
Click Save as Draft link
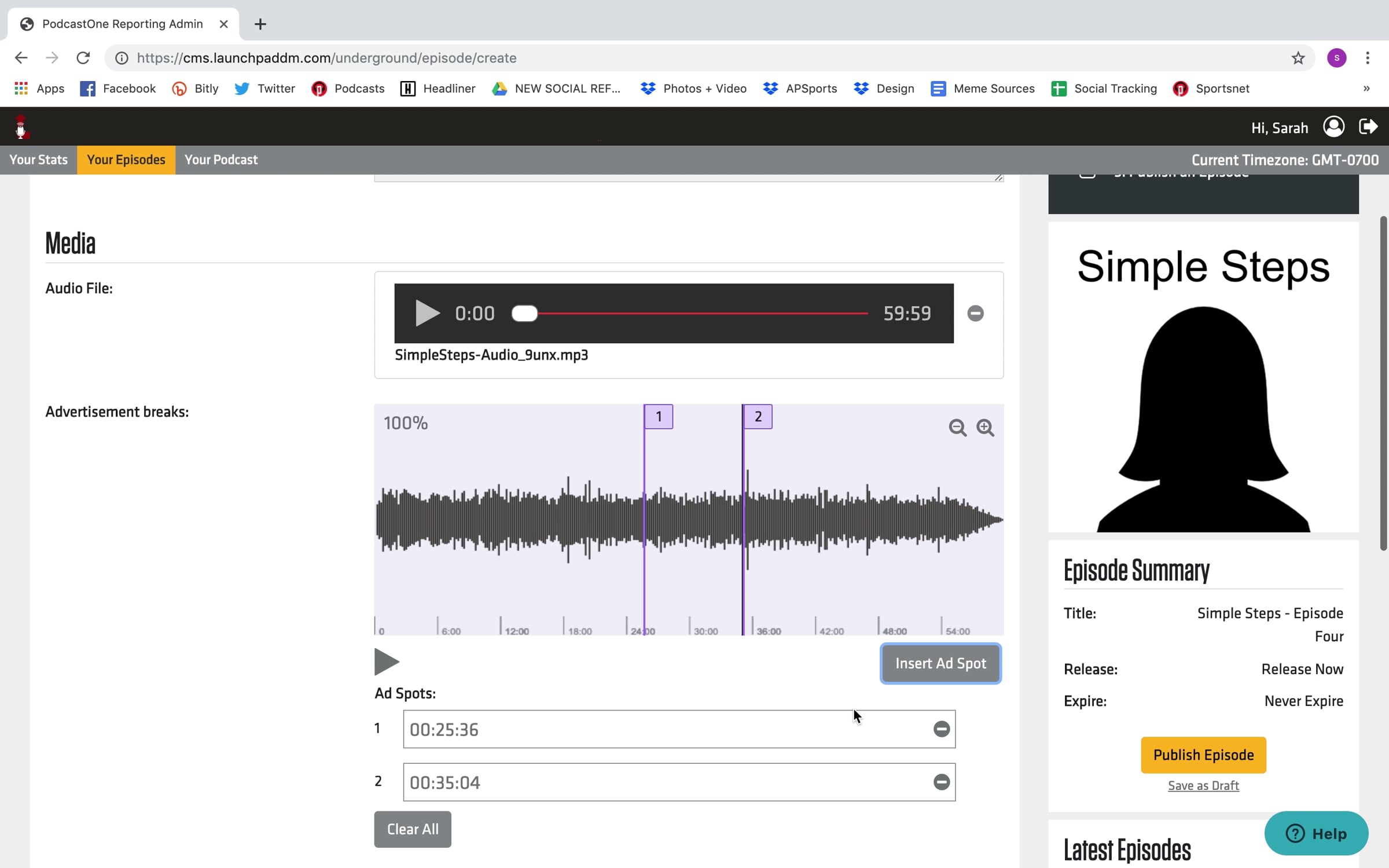(1203, 785)
